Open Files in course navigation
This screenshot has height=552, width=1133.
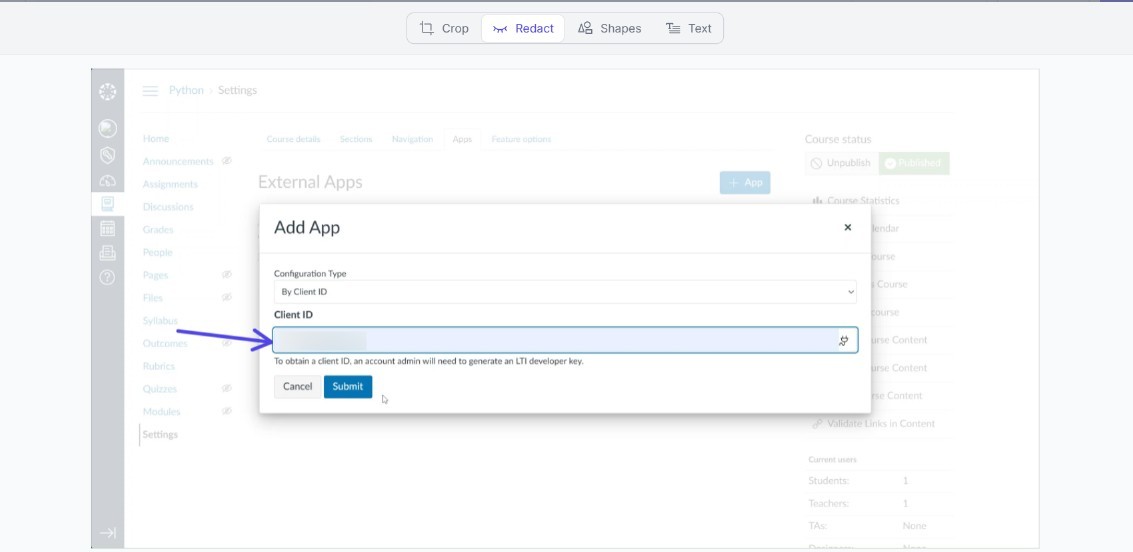tap(152, 298)
